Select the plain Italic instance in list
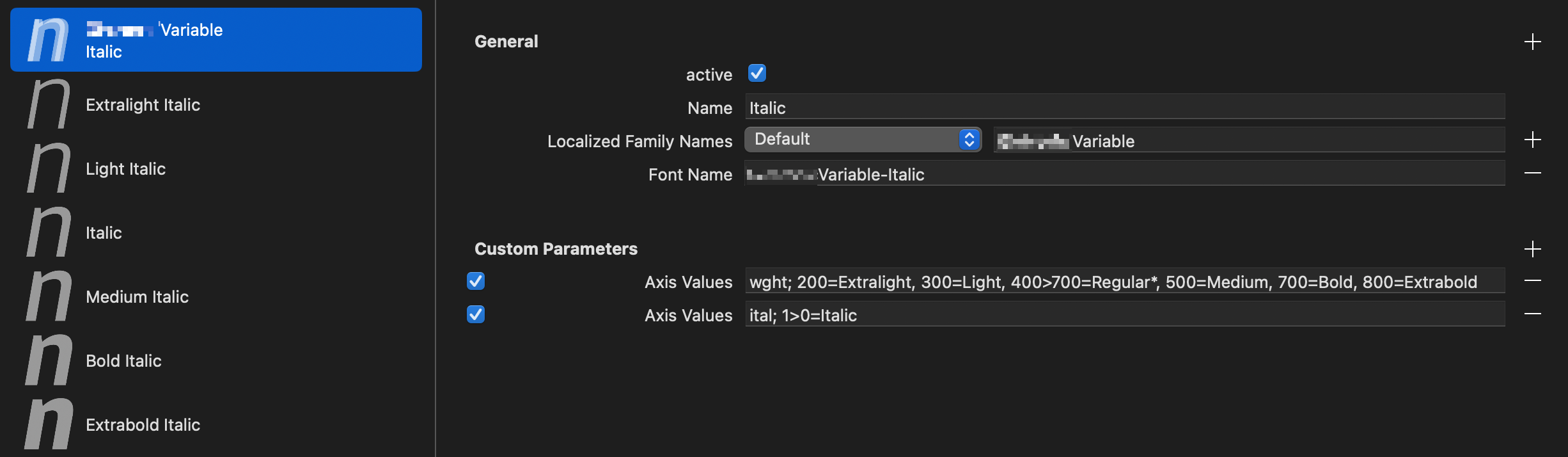The image size is (1568, 457). [104, 233]
